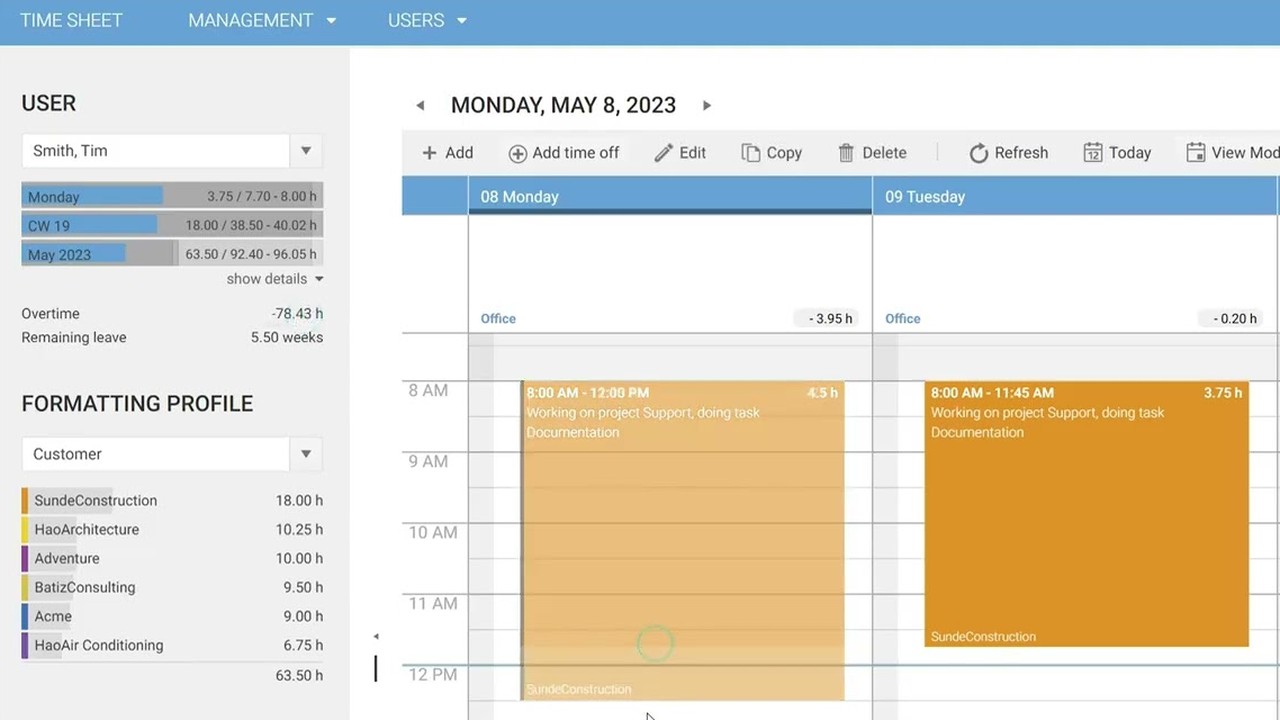This screenshot has width=1280, height=720.
Task: Click the Copy pages icon
Action: pyautogui.click(x=750, y=153)
